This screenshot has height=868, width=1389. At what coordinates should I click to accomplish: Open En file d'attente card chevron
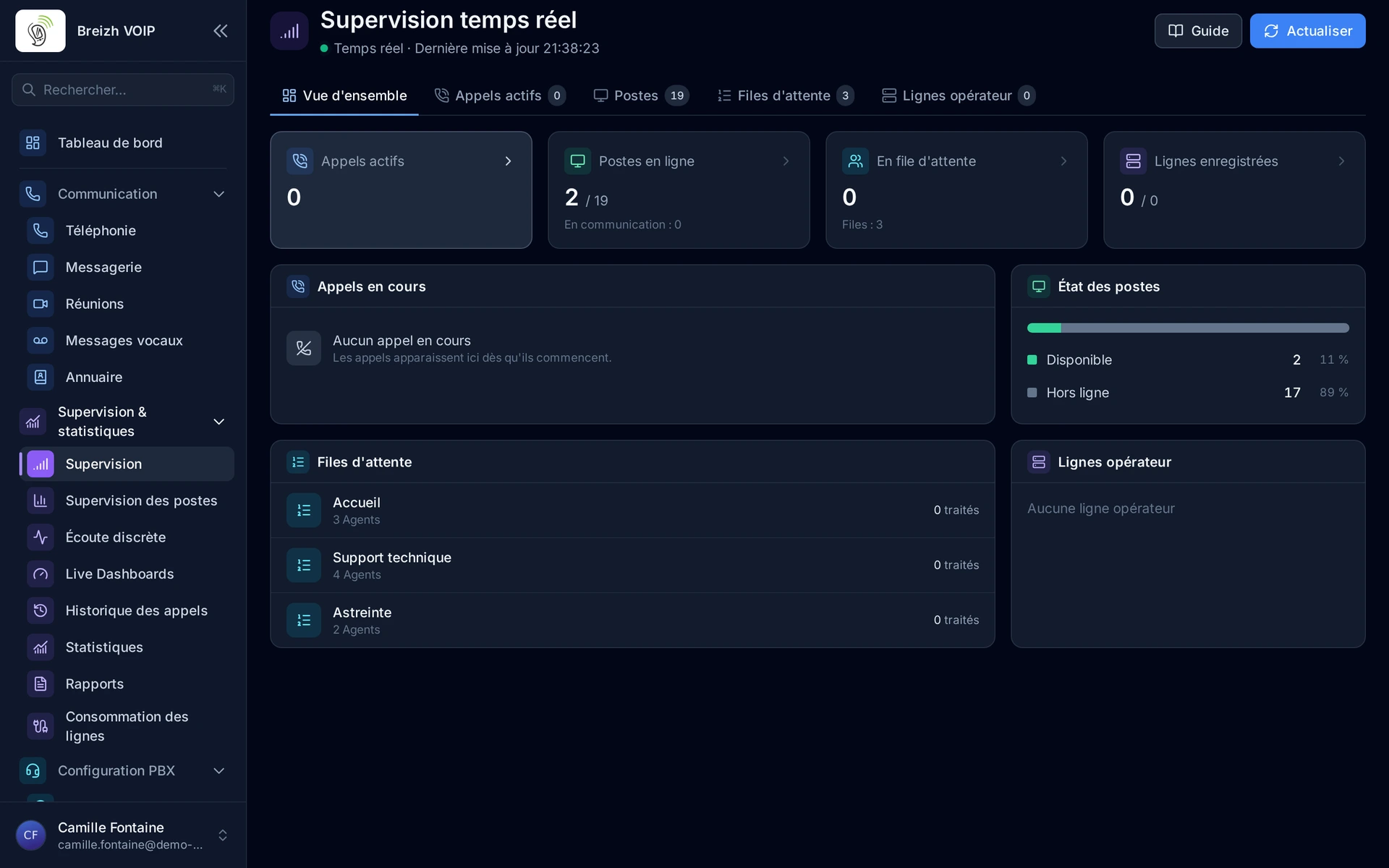(1064, 161)
